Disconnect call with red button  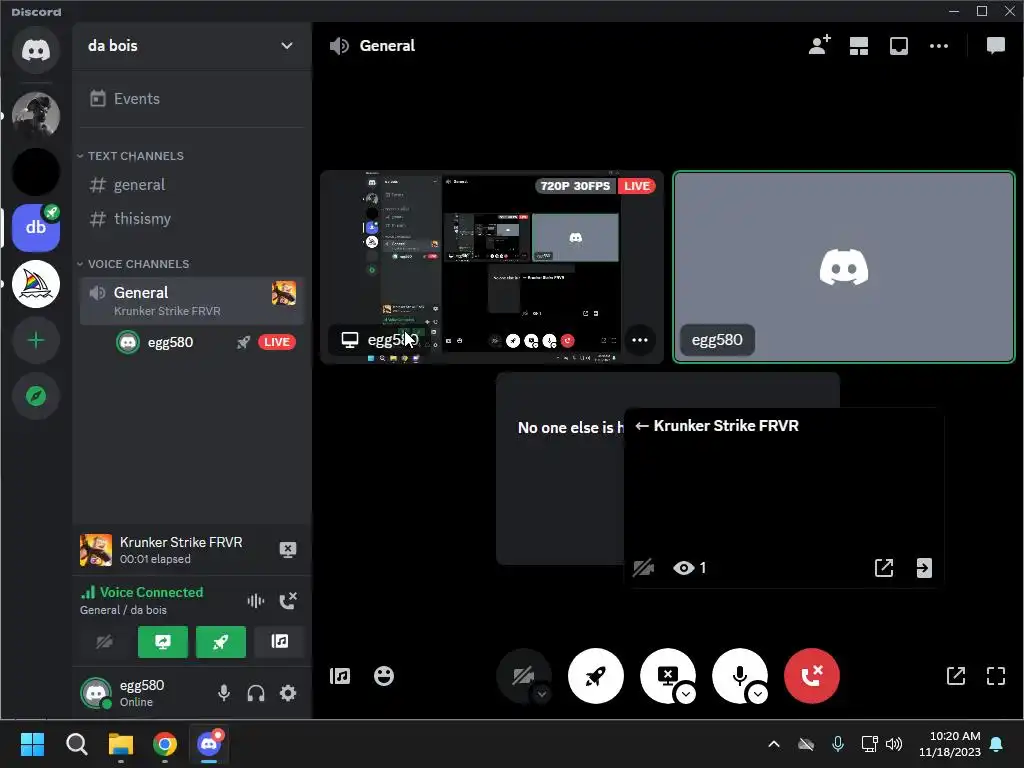[x=812, y=676]
